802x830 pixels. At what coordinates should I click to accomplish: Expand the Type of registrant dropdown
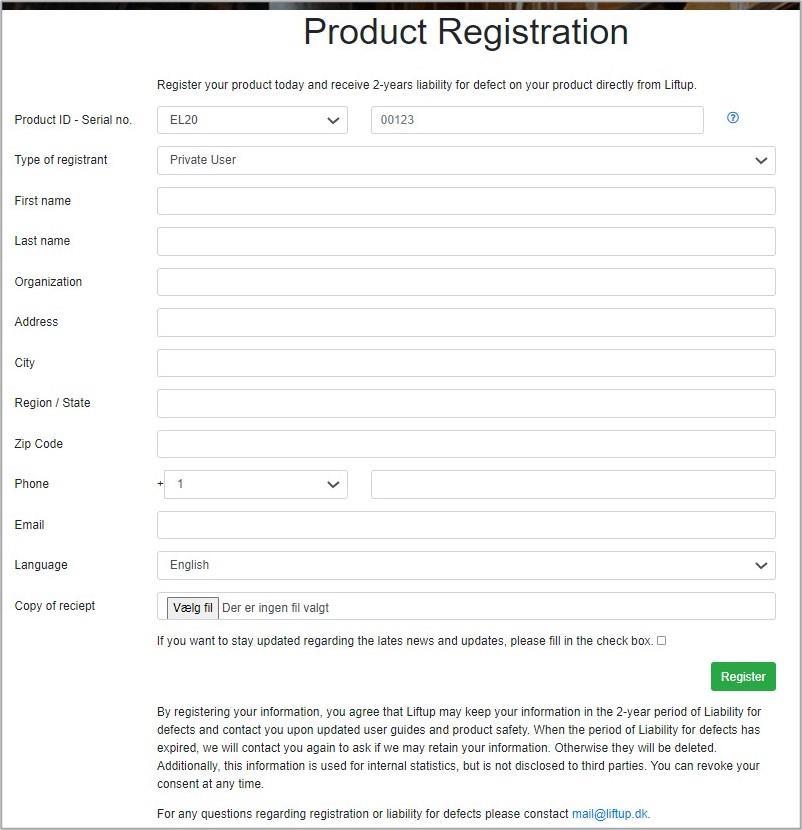pos(466,160)
